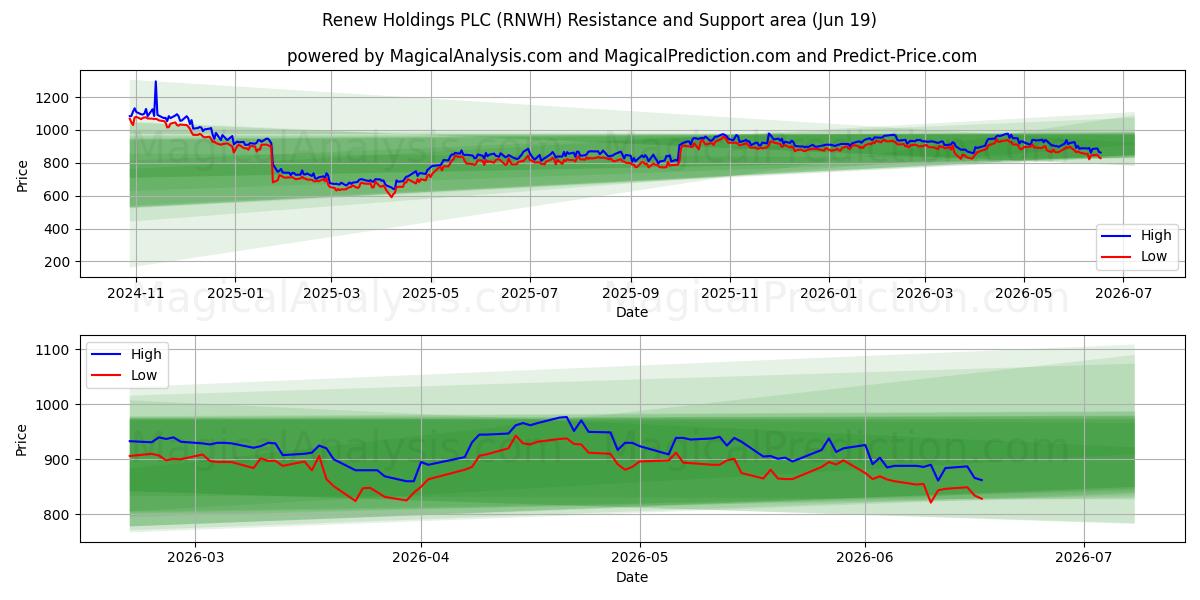The width and height of the screenshot is (1200, 600).
Task: Click the '600' price tick on top chart
Action: (60, 197)
